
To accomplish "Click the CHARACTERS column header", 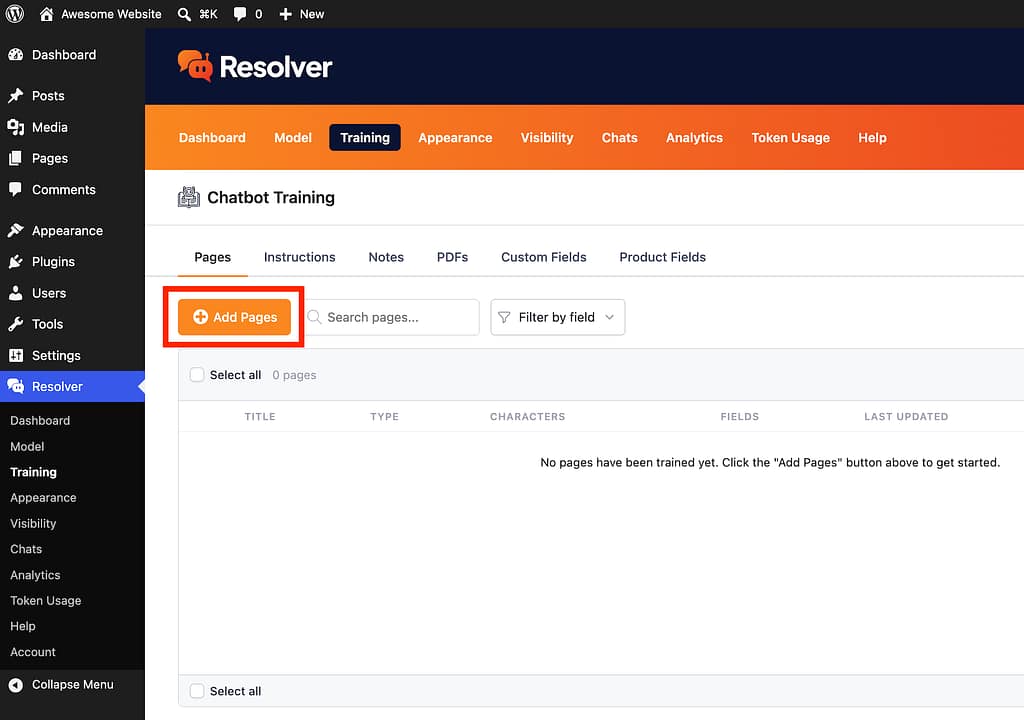I will [528, 417].
